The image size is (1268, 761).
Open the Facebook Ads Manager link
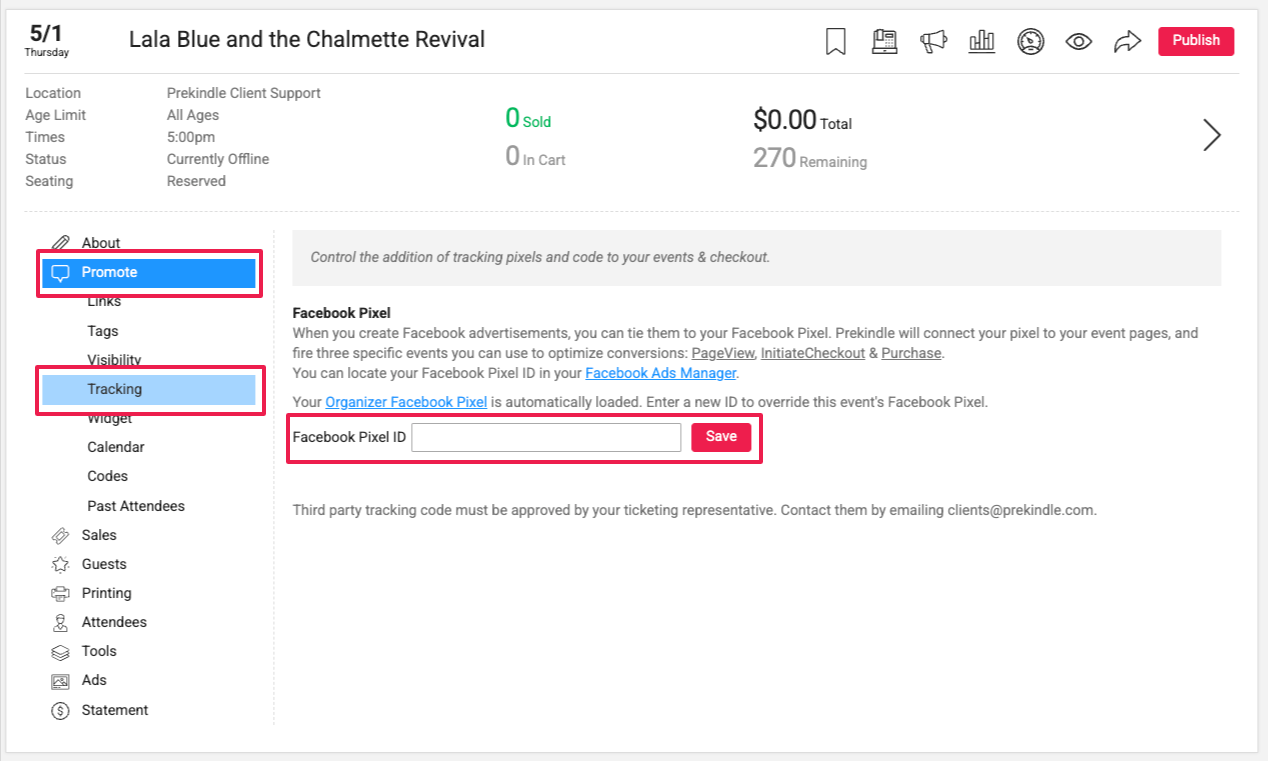[660, 373]
